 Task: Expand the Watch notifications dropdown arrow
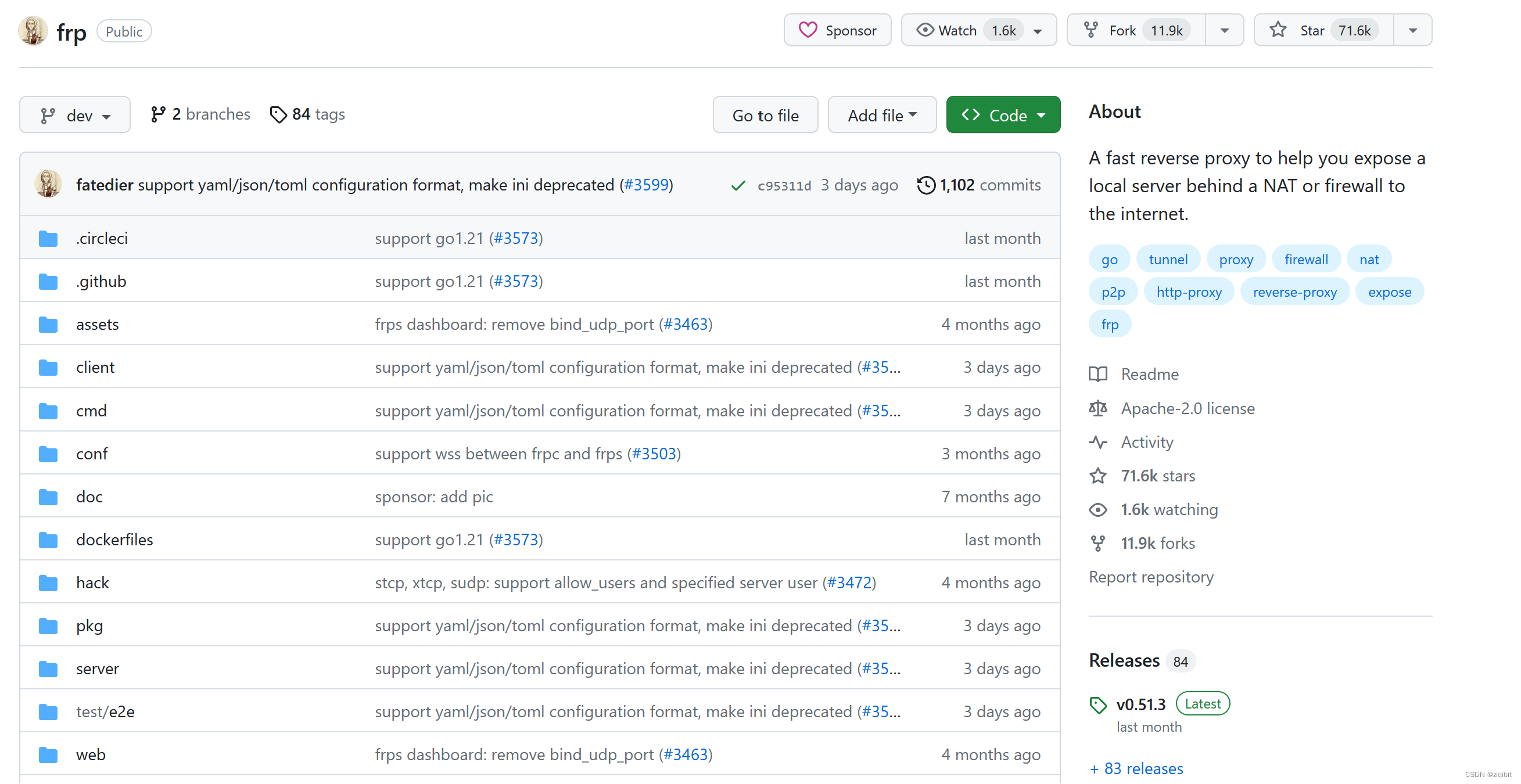click(1038, 31)
